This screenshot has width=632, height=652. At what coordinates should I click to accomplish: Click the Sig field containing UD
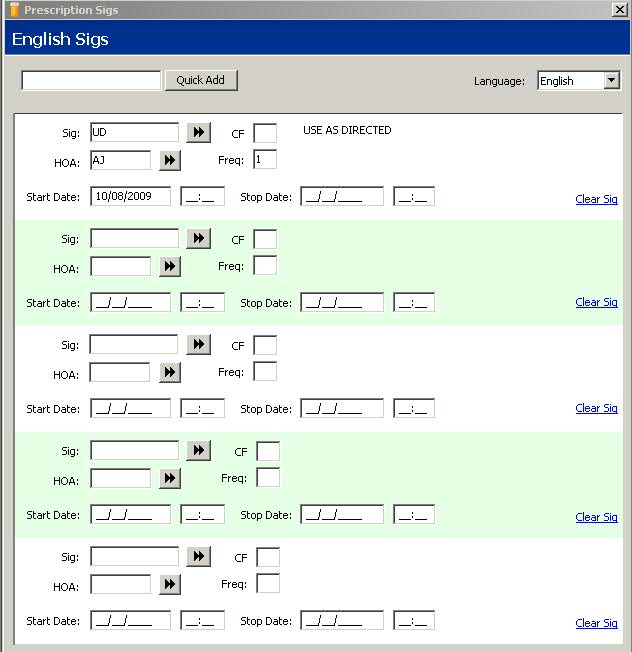tap(134, 132)
